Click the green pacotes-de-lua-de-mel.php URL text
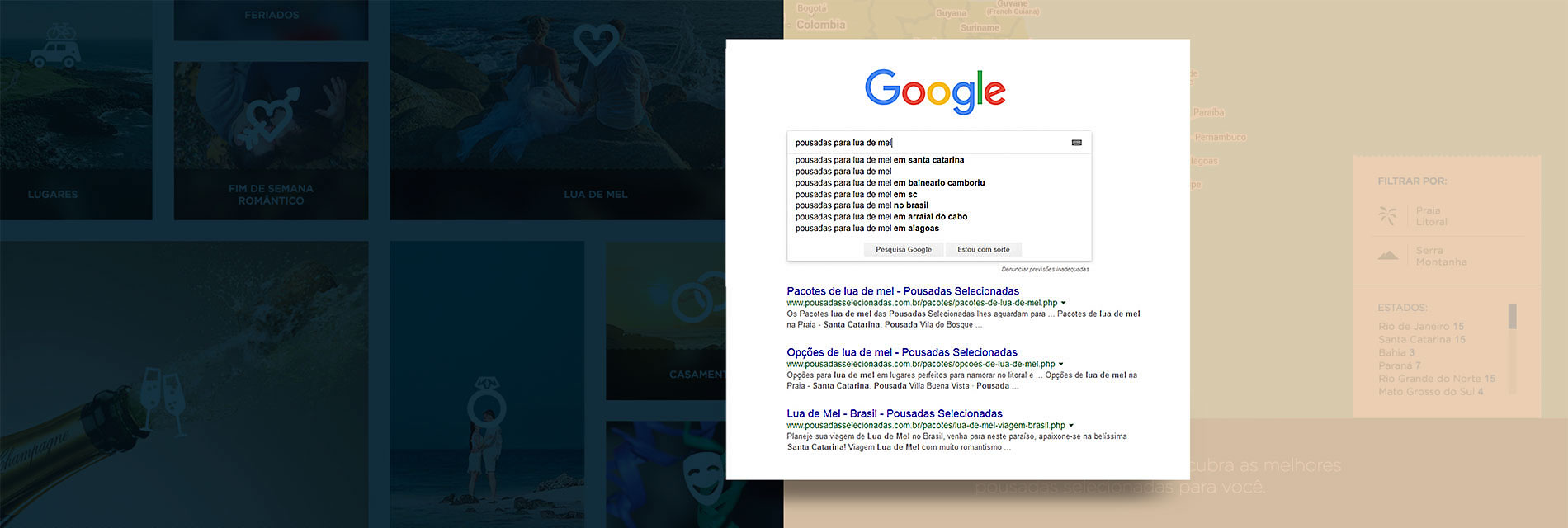 coord(922,303)
